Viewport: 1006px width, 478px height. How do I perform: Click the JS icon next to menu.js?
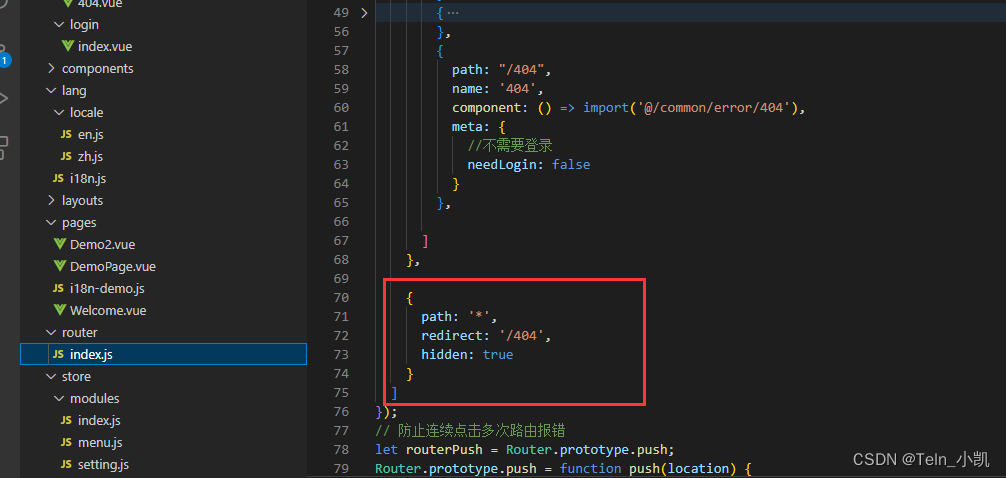66,443
